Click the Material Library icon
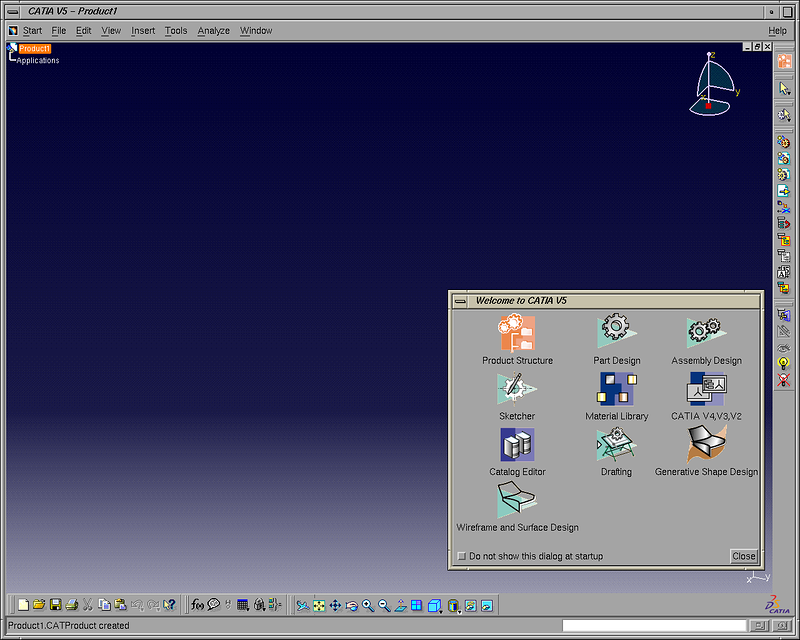This screenshot has width=800, height=640. pyautogui.click(x=616, y=388)
